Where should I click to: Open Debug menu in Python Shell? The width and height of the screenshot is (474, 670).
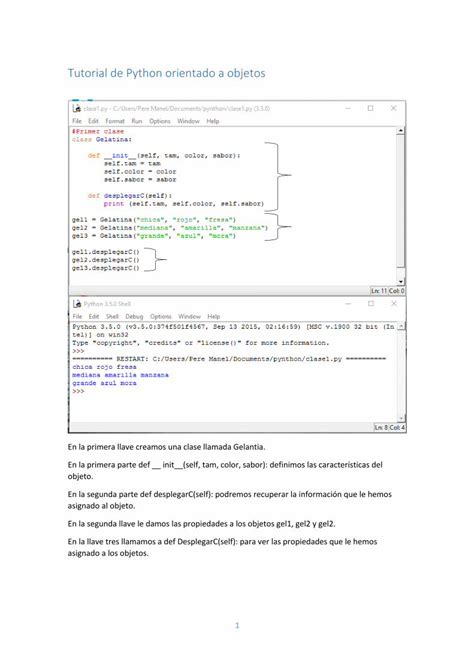[134, 316]
